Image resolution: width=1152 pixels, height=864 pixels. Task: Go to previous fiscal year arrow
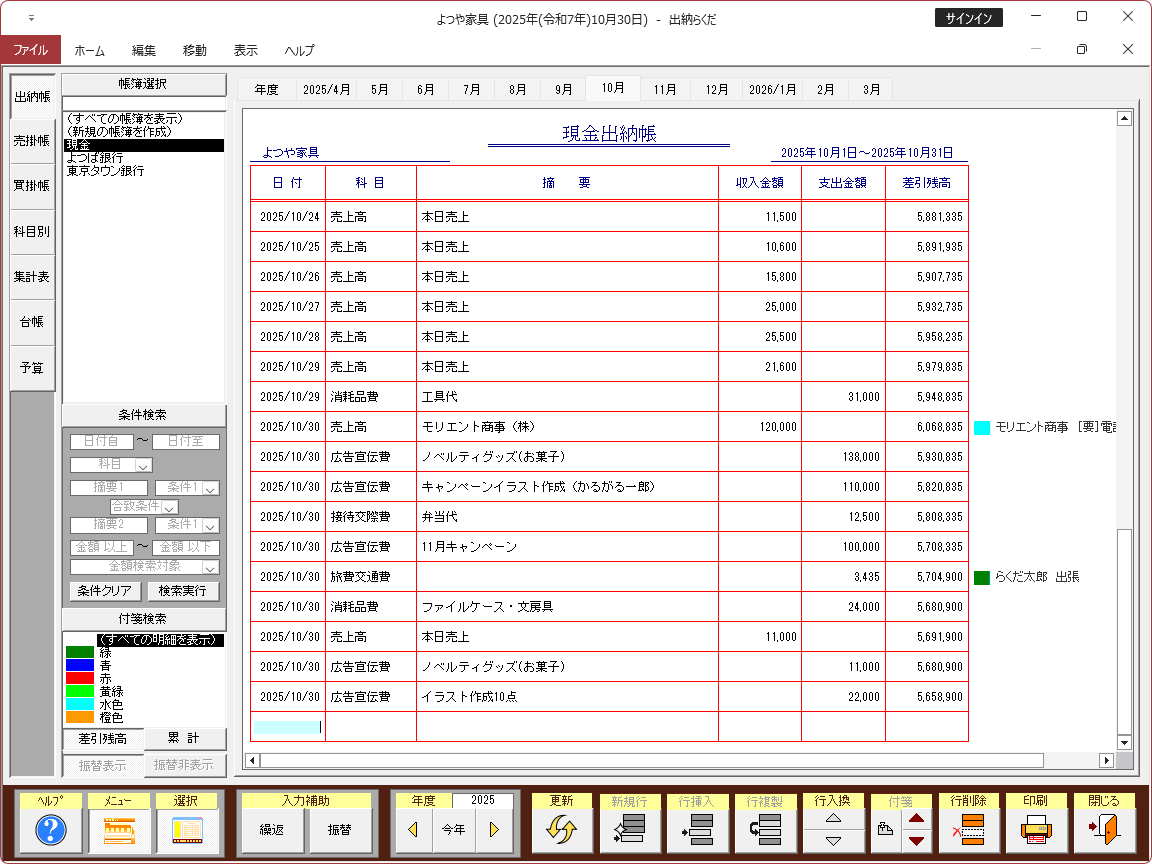413,830
